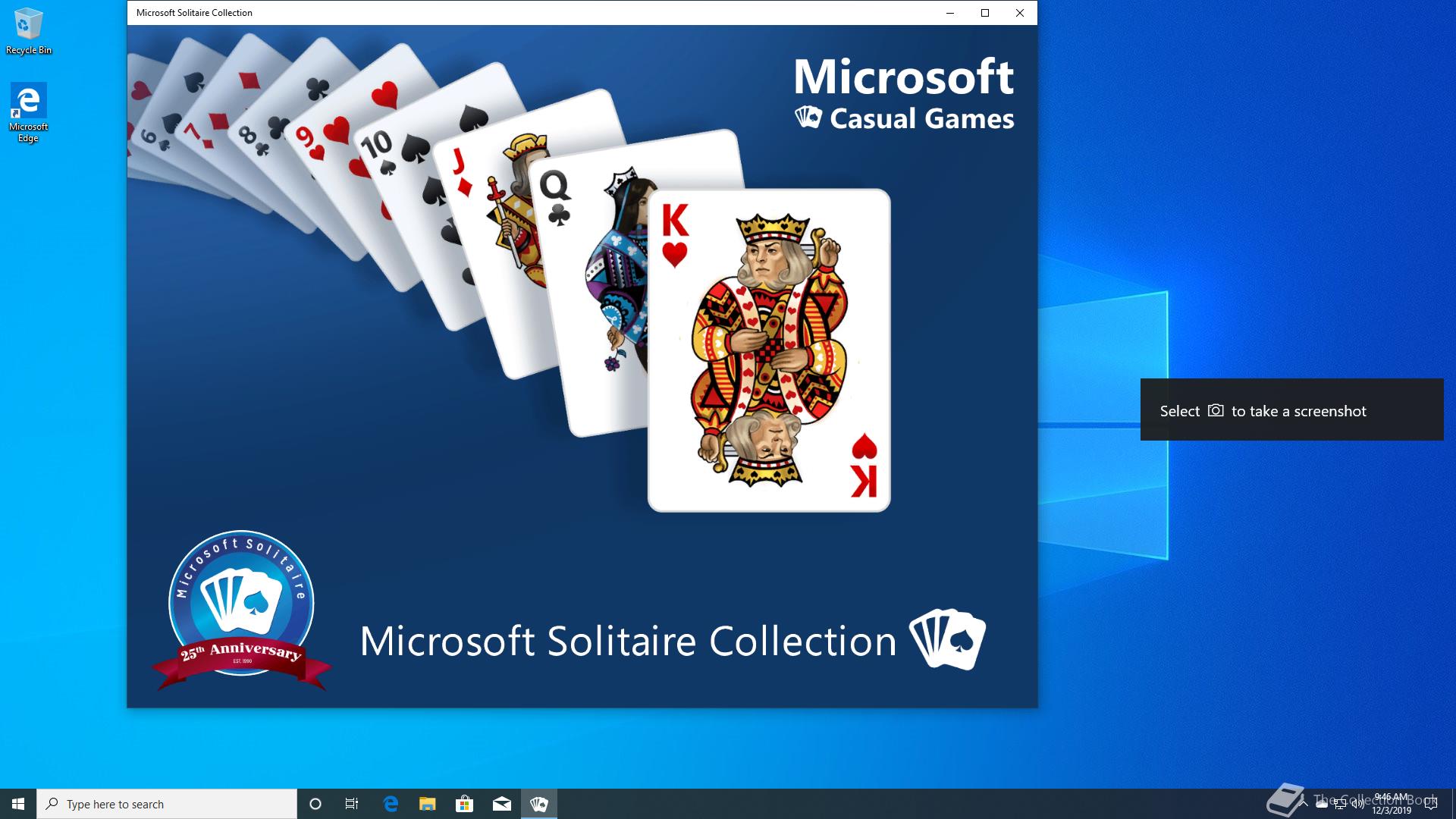1456x819 pixels.
Task: Open Microsoft Store from the taskbar
Action: pyautogui.click(x=465, y=804)
